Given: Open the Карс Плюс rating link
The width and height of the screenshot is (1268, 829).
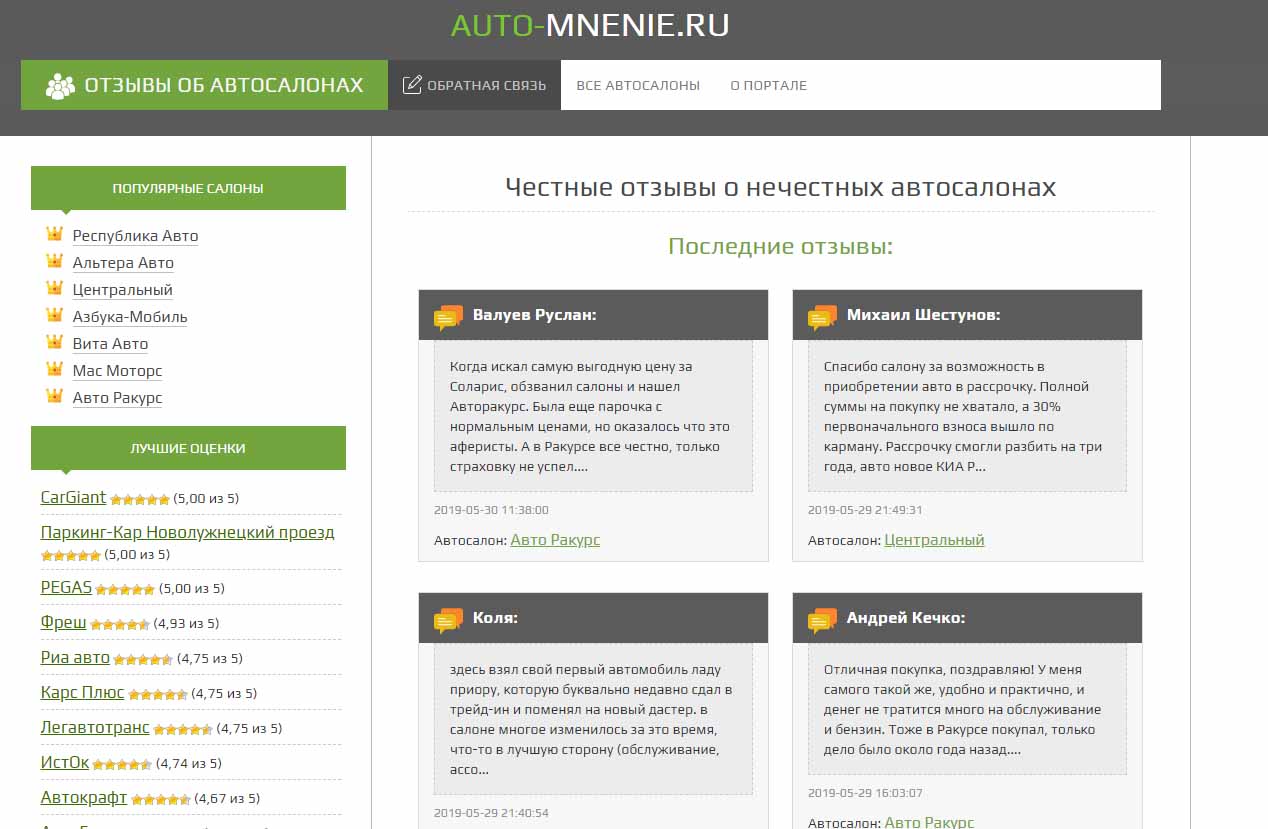Looking at the screenshot, I should click(x=82, y=692).
